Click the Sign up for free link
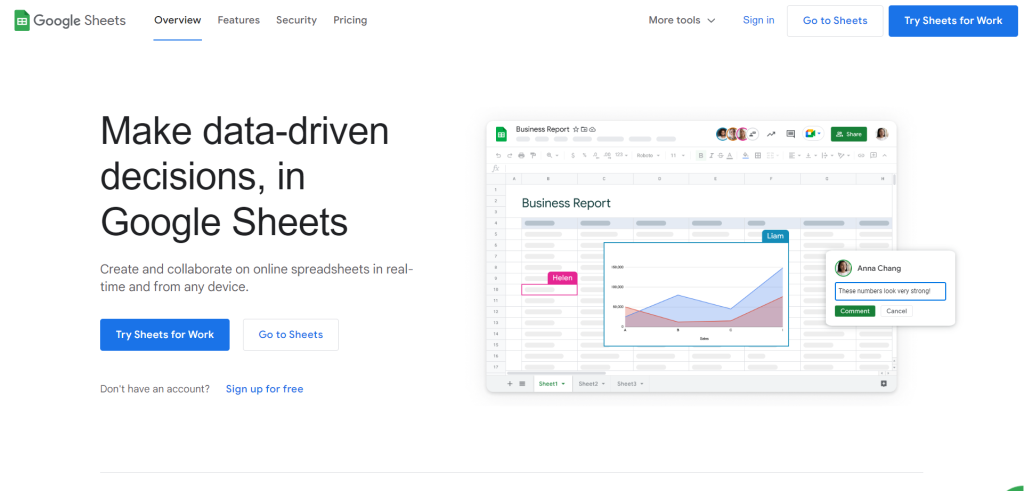The image size is (1024, 491). point(264,389)
